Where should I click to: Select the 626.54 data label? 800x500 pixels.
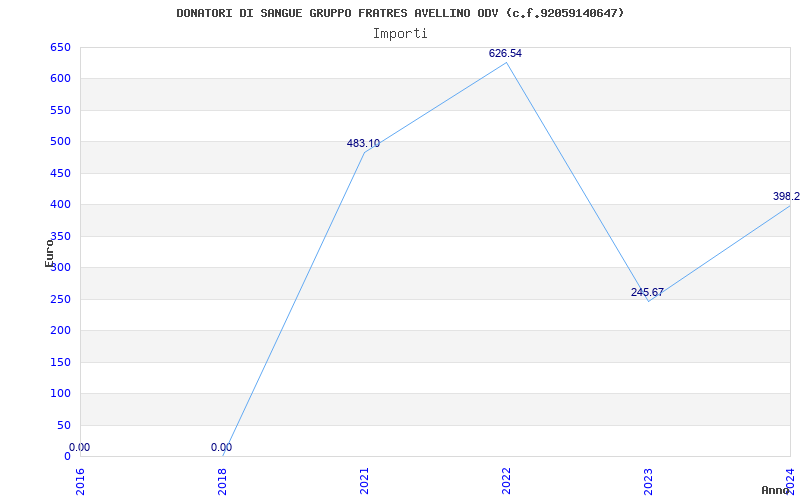click(505, 54)
